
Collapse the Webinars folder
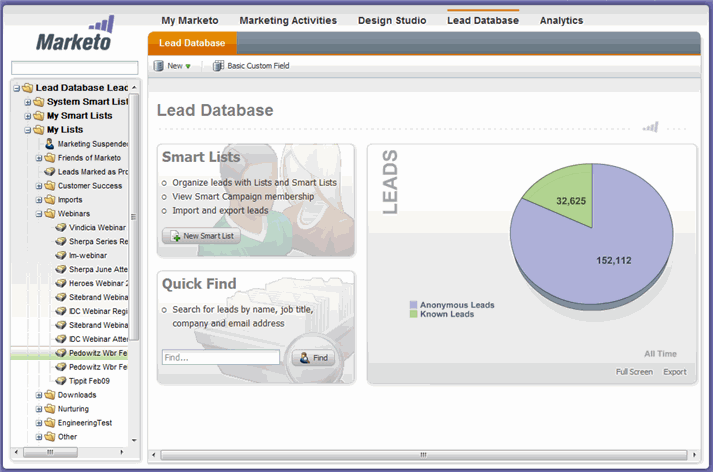(39, 214)
